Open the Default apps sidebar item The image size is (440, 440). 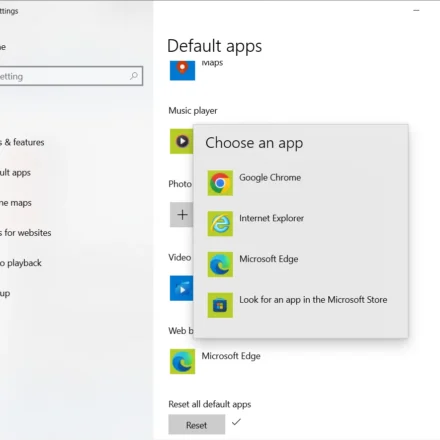click(x=15, y=173)
